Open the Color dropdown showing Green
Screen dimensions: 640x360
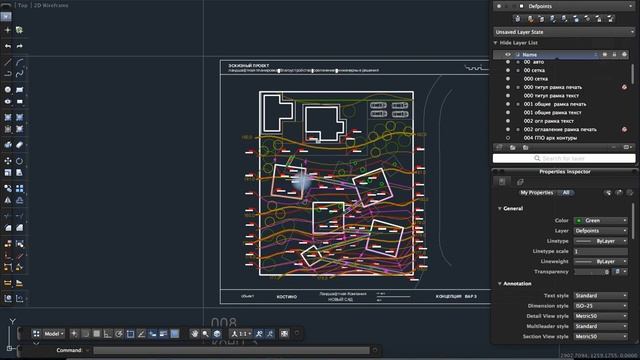point(601,220)
